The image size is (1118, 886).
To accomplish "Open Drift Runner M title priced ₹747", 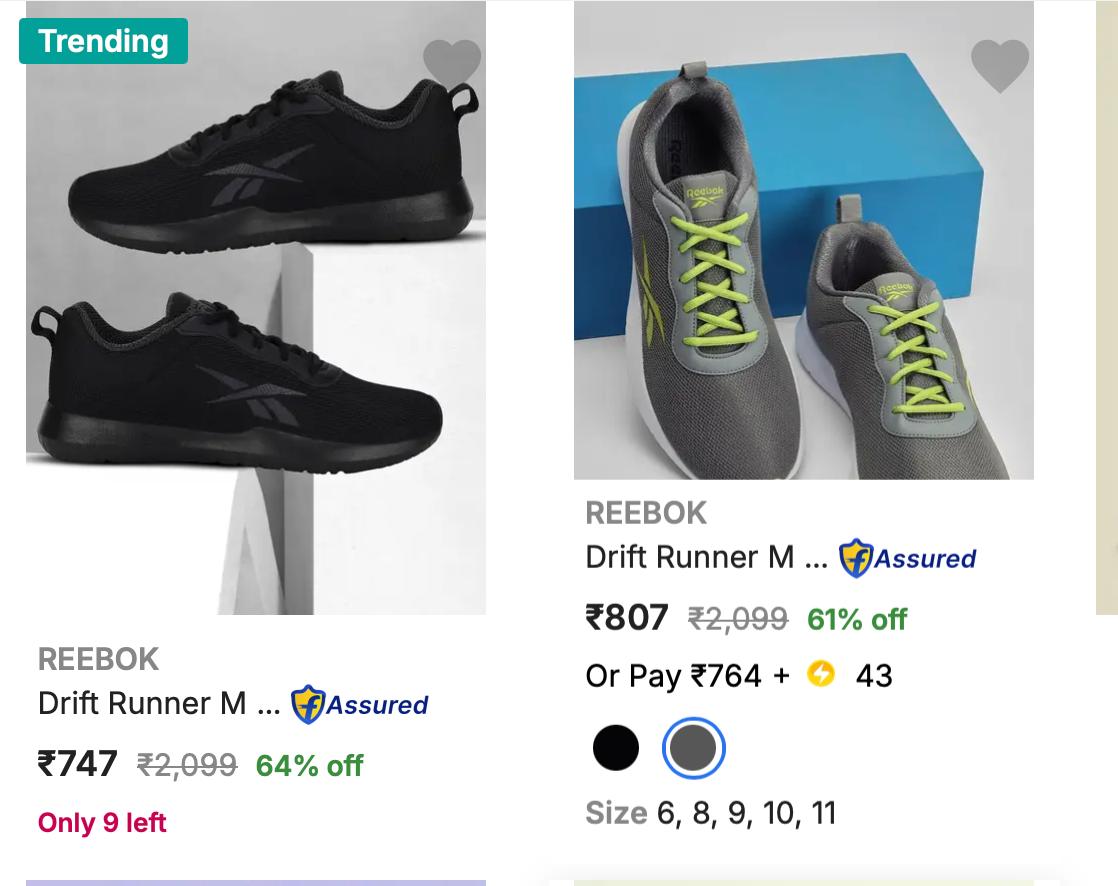I will [158, 703].
